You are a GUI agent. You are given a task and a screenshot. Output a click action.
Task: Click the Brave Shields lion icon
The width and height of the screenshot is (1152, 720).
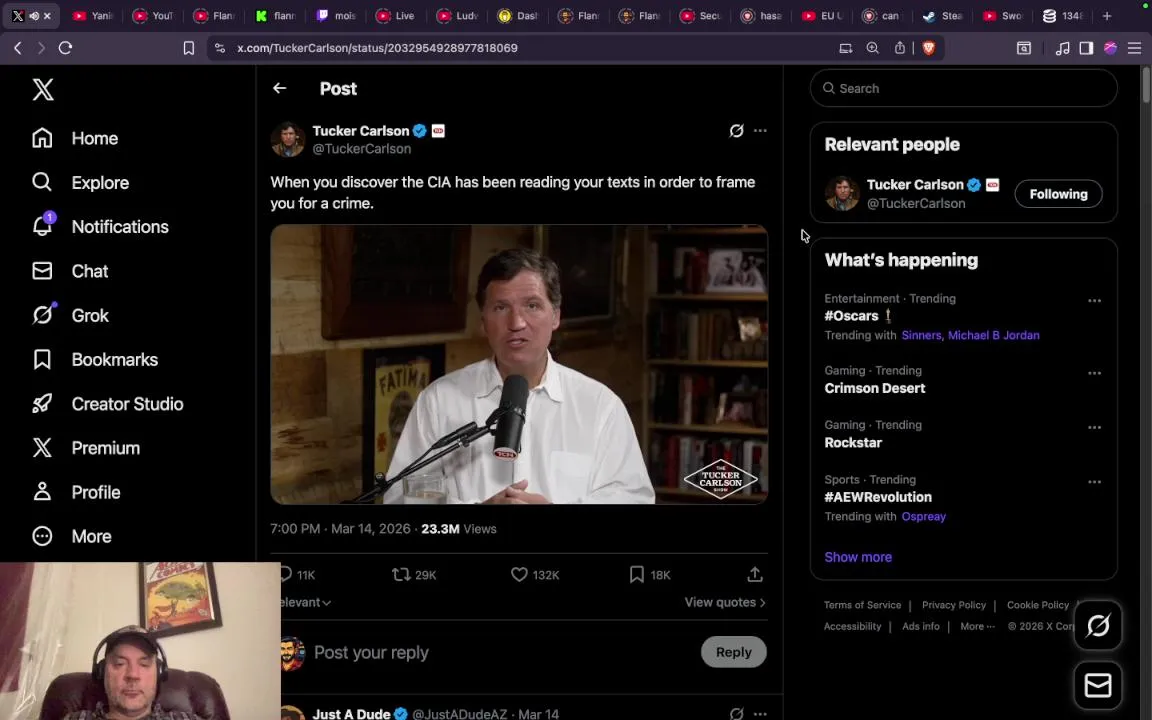[x=928, y=48]
